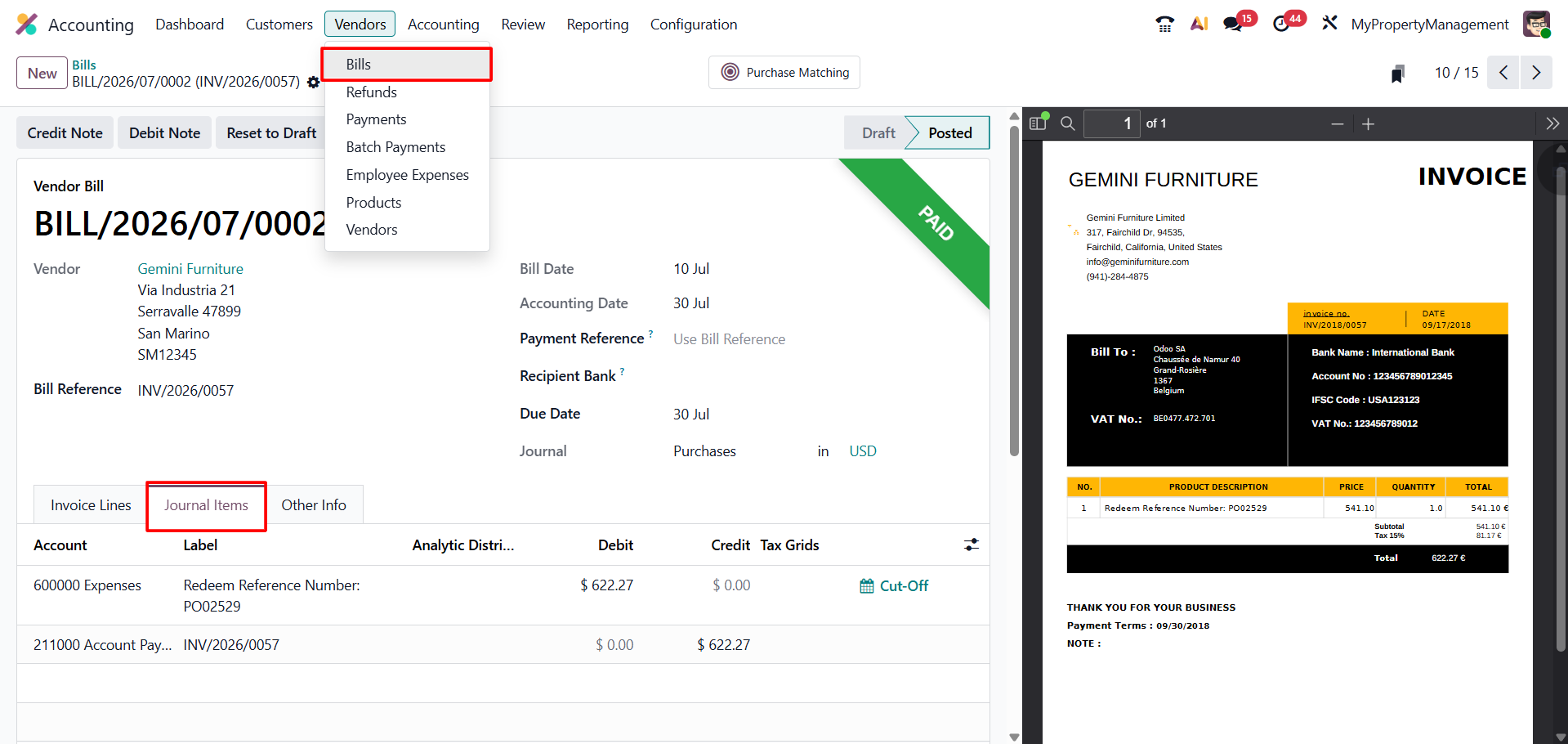Sort by the Debit column header
The height and width of the screenshot is (744, 1568).
(x=615, y=545)
